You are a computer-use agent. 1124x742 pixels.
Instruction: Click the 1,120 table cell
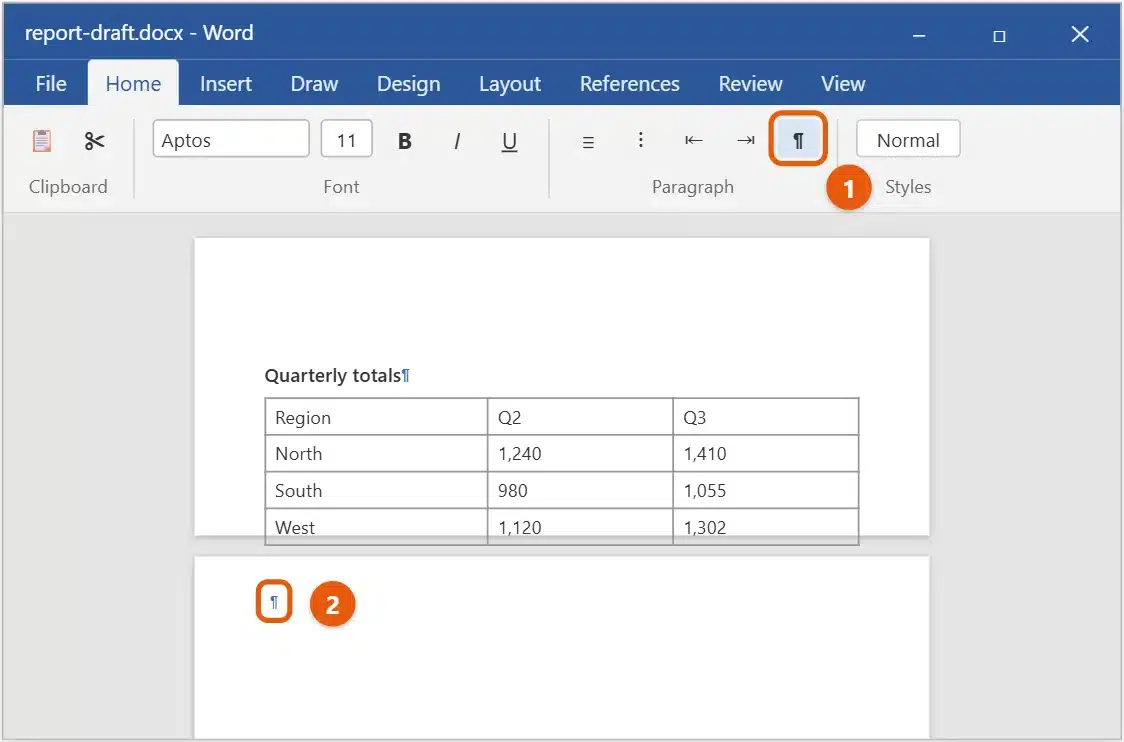click(580, 527)
